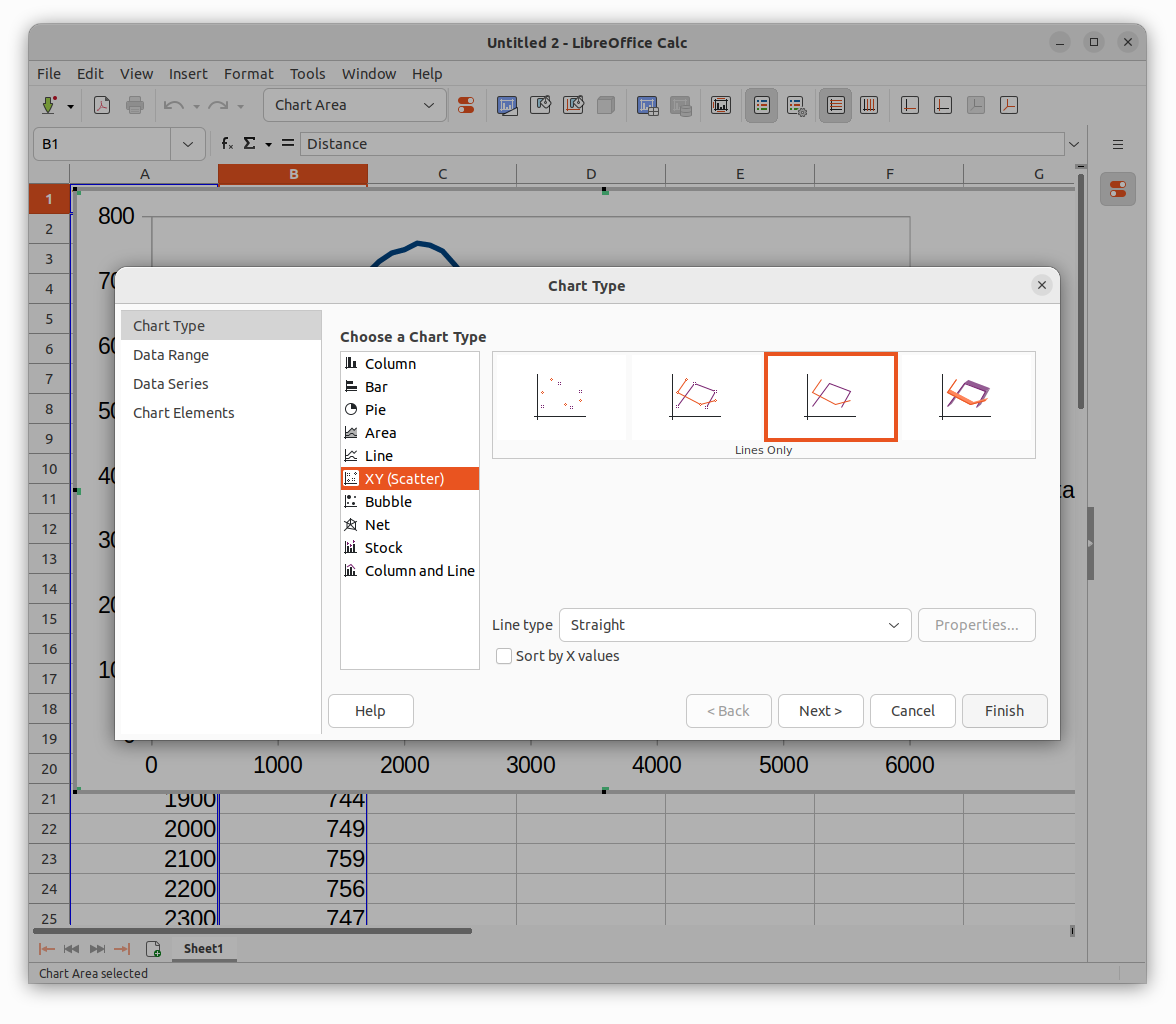Click the Undo arrow icon
Screen dimensions: 1176x1024
click(173, 106)
